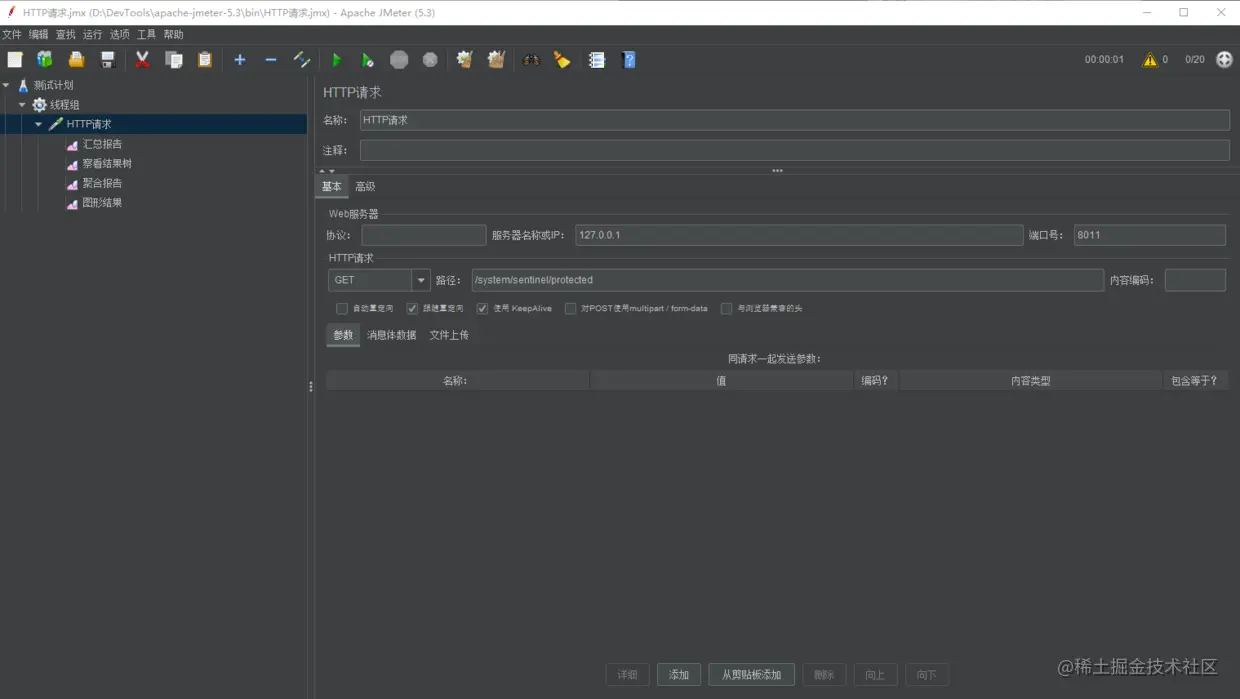Viewport: 1240px width, 699px height.
Task: Open help with question mark icon
Action: (629, 60)
